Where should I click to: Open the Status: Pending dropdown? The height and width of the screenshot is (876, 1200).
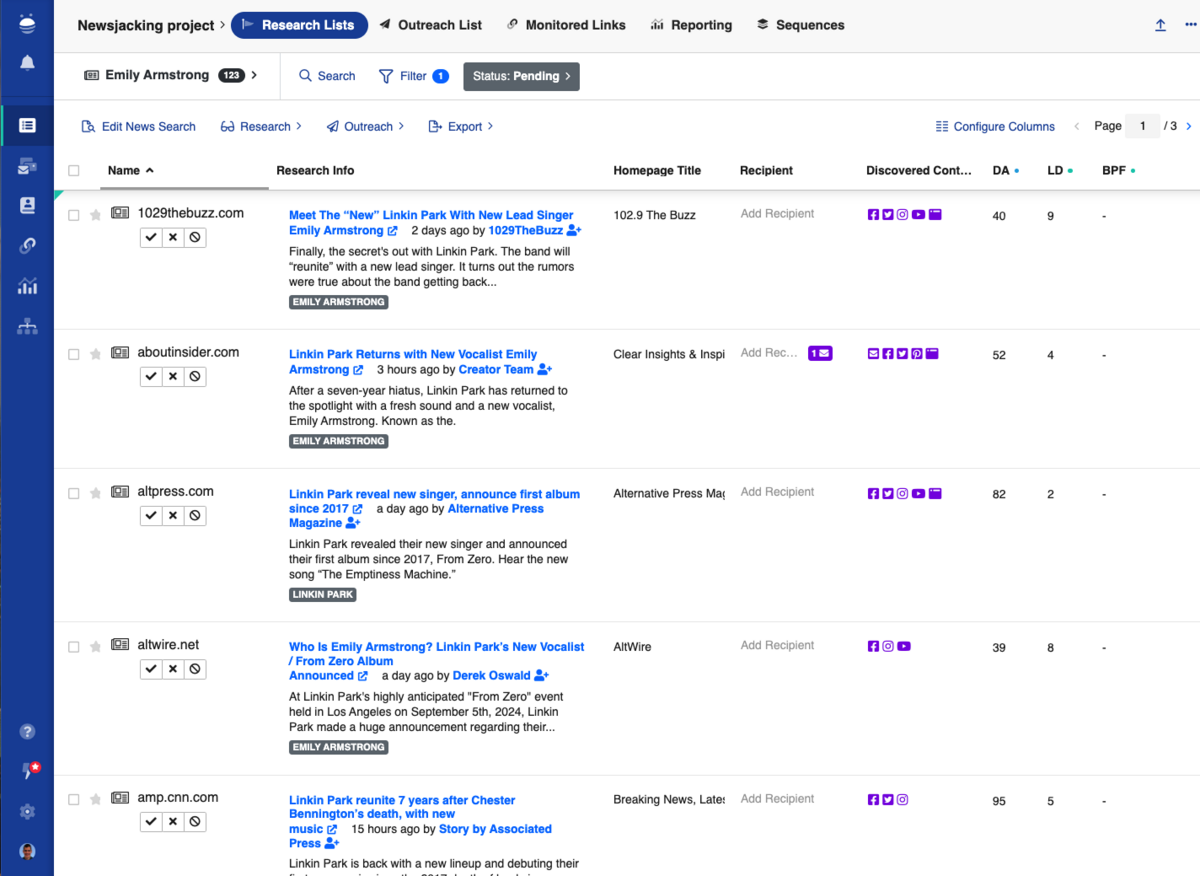tap(521, 76)
